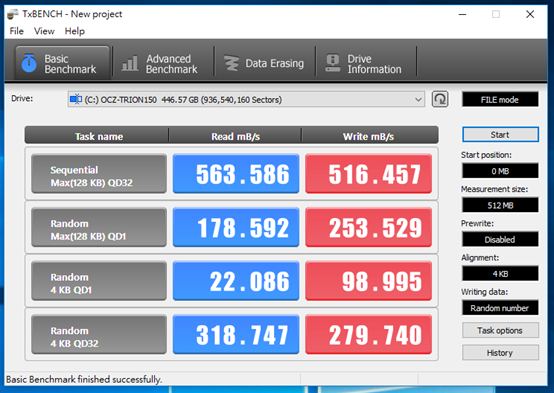
Task: Click the Drive Information disk icon
Action: point(332,63)
